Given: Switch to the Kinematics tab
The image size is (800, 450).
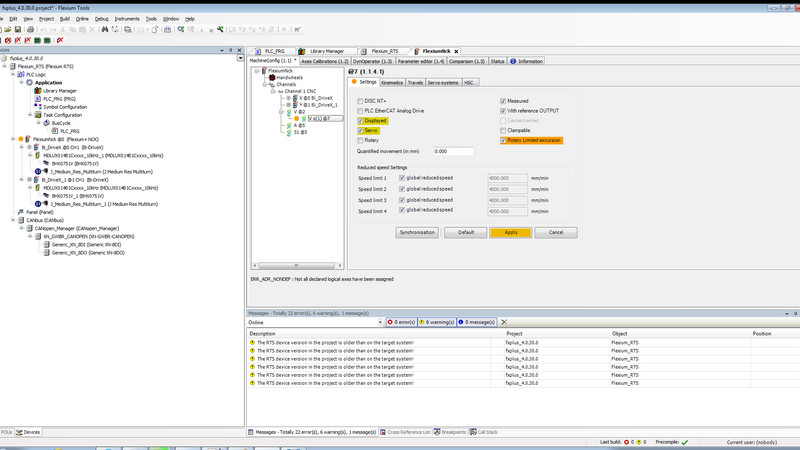Looking at the screenshot, I should pyautogui.click(x=392, y=83).
